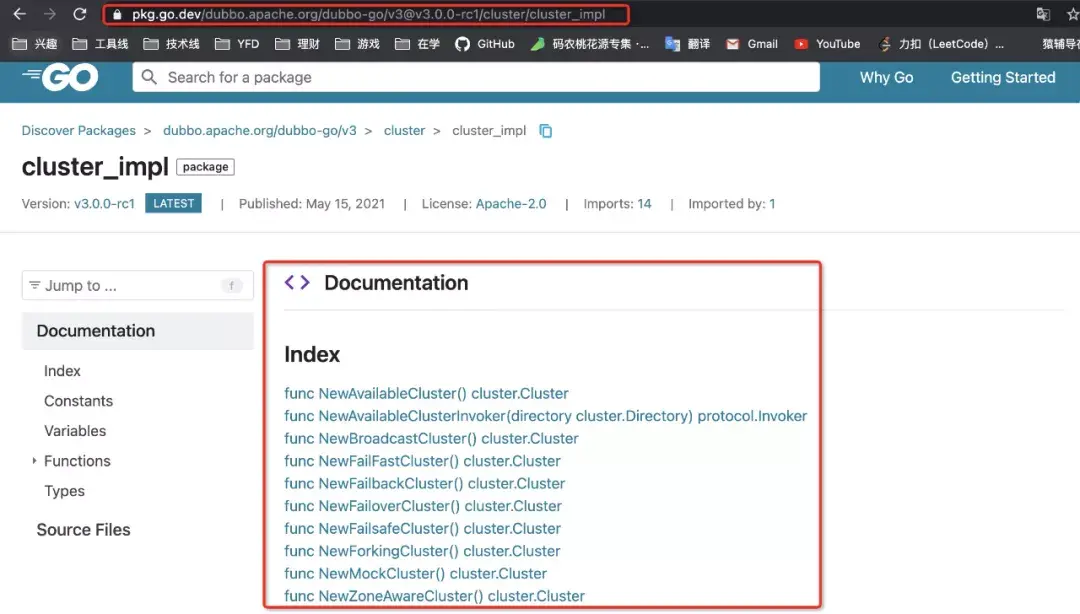Open the 游戏 bookmark folder
The width and height of the screenshot is (1080, 614).
tap(357, 44)
